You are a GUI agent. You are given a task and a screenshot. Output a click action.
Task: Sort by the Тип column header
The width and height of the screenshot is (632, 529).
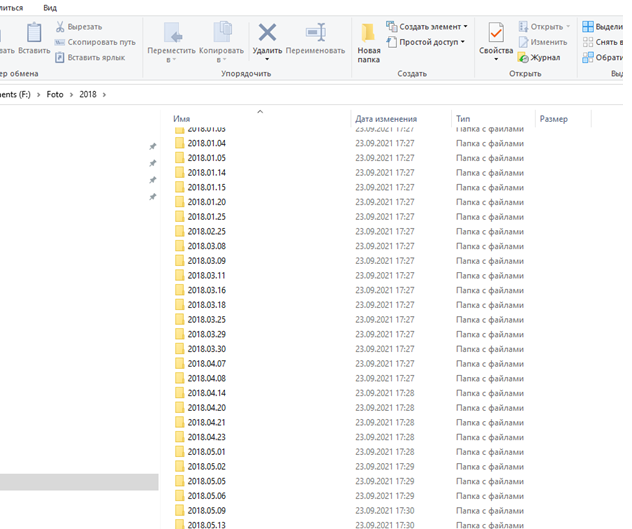pos(463,119)
